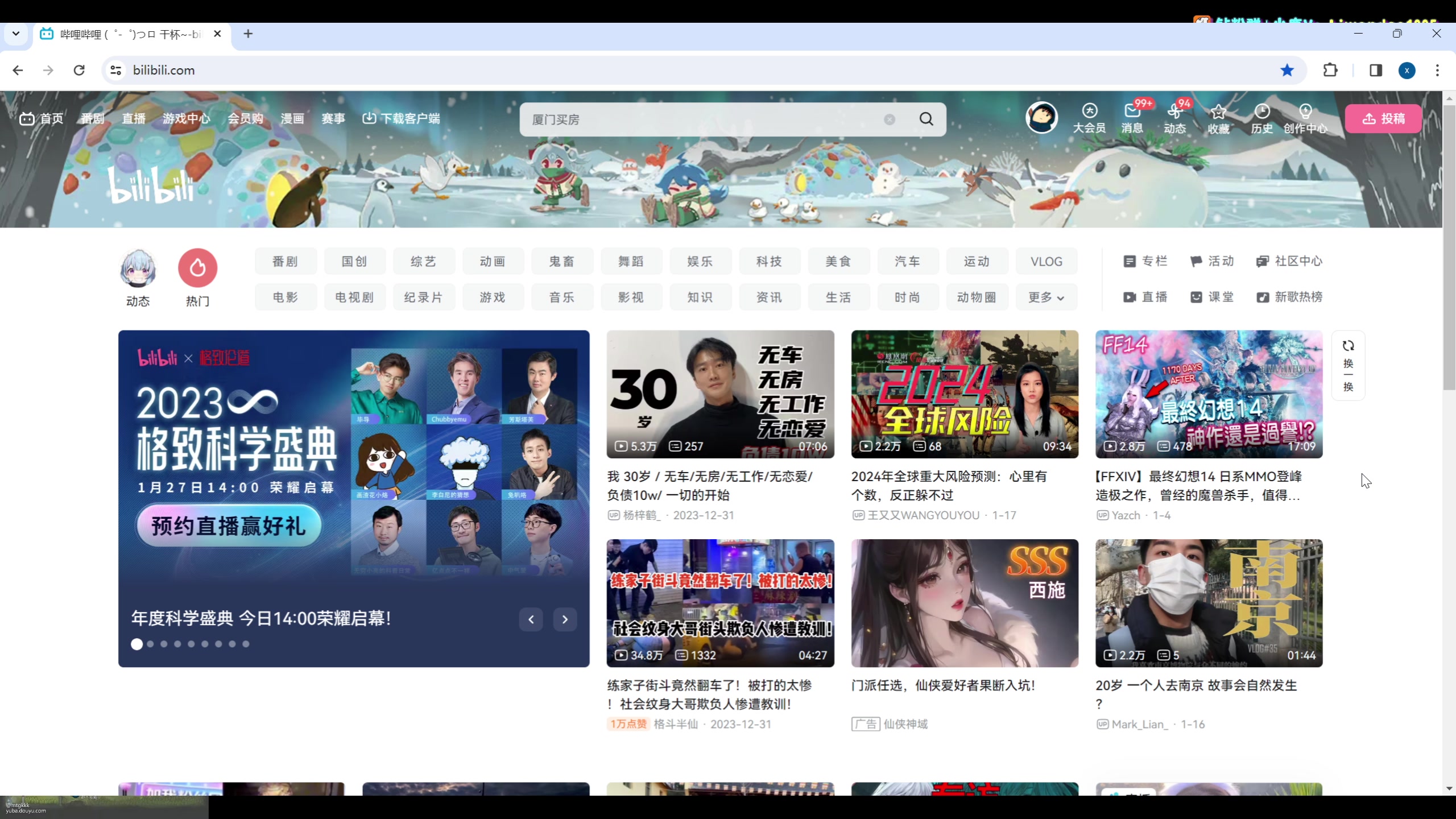Expand the 更多 categories dropdown
Image resolution: width=1456 pixels, height=819 pixels.
[1045, 297]
